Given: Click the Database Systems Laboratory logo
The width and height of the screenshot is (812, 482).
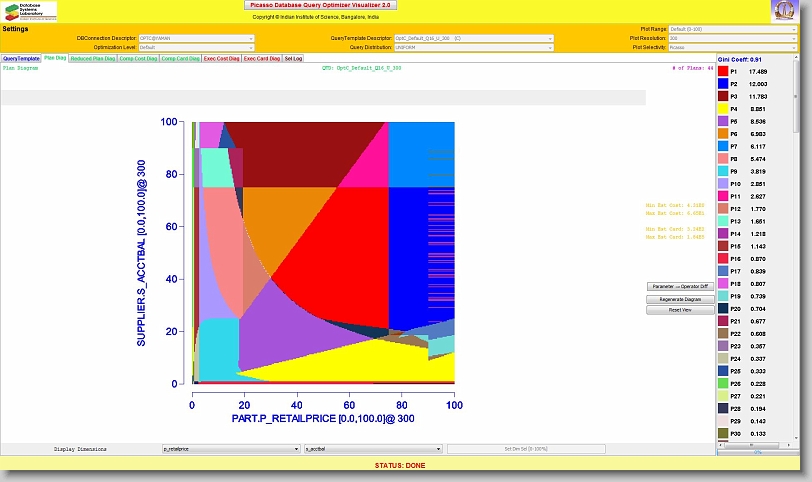Looking at the screenshot, I should click(30, 11).
